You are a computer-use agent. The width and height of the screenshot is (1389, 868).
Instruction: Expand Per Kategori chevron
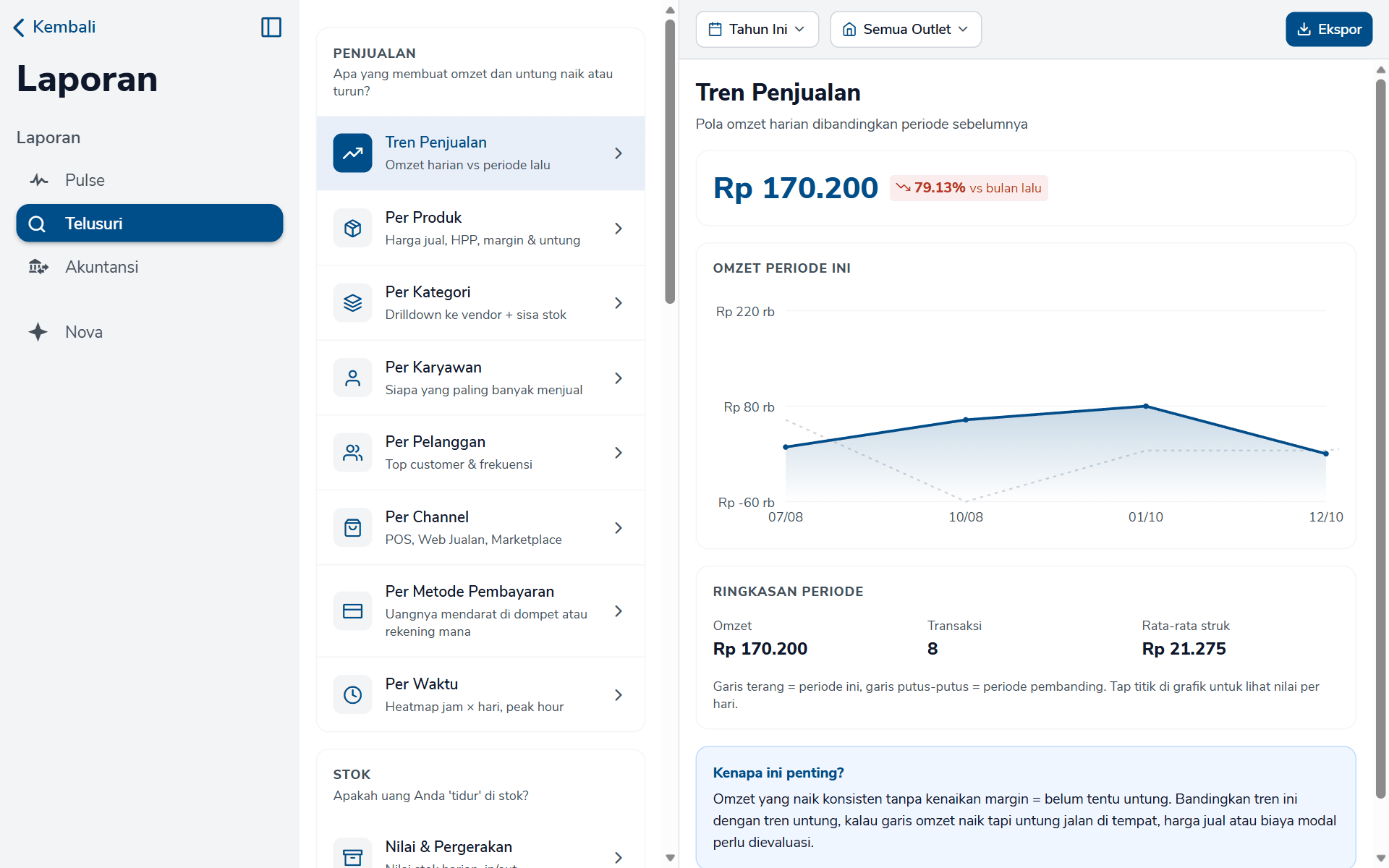[619, 303]
